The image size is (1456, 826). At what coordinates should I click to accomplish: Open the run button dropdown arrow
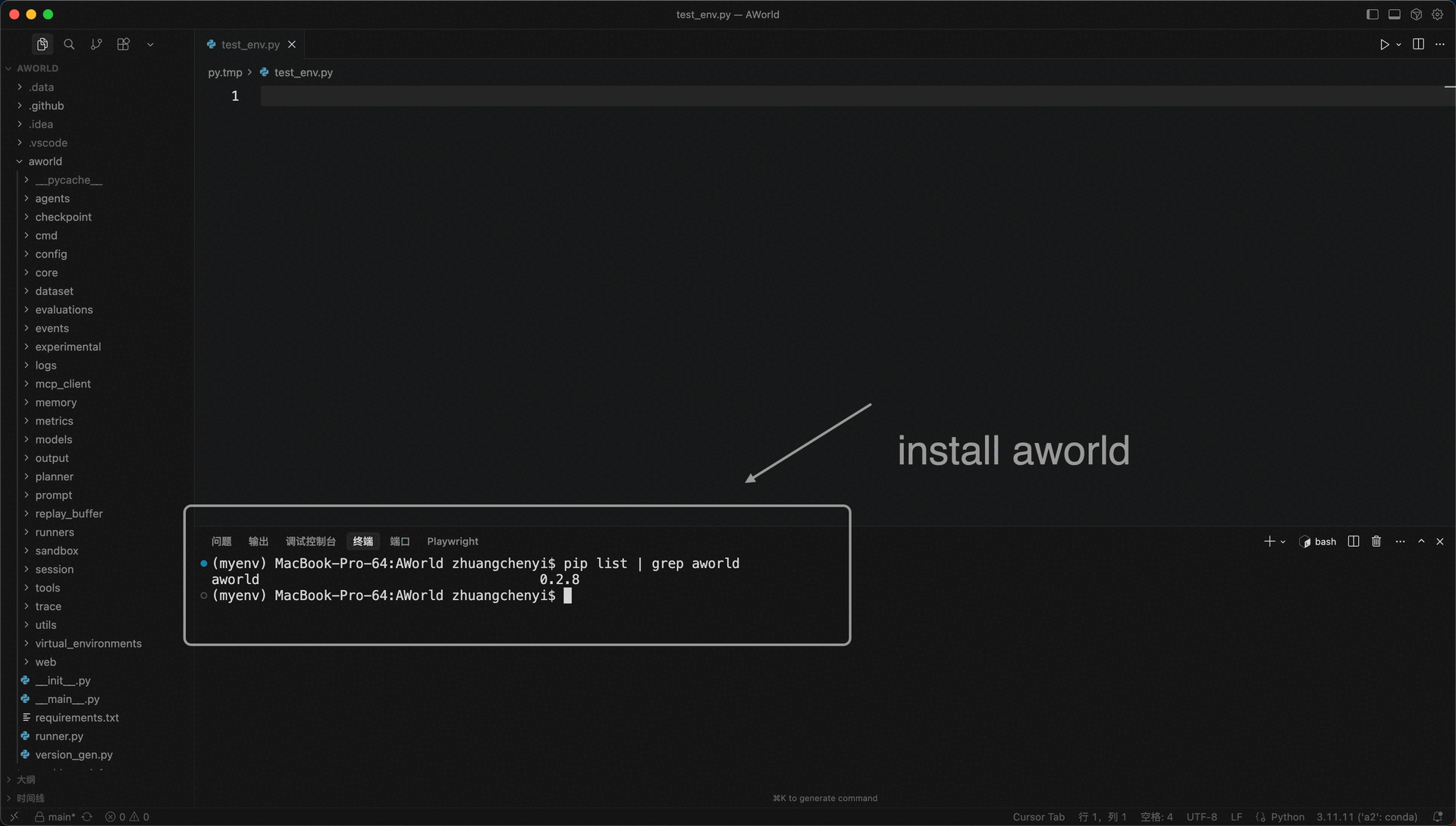[x=1398, y=45]
